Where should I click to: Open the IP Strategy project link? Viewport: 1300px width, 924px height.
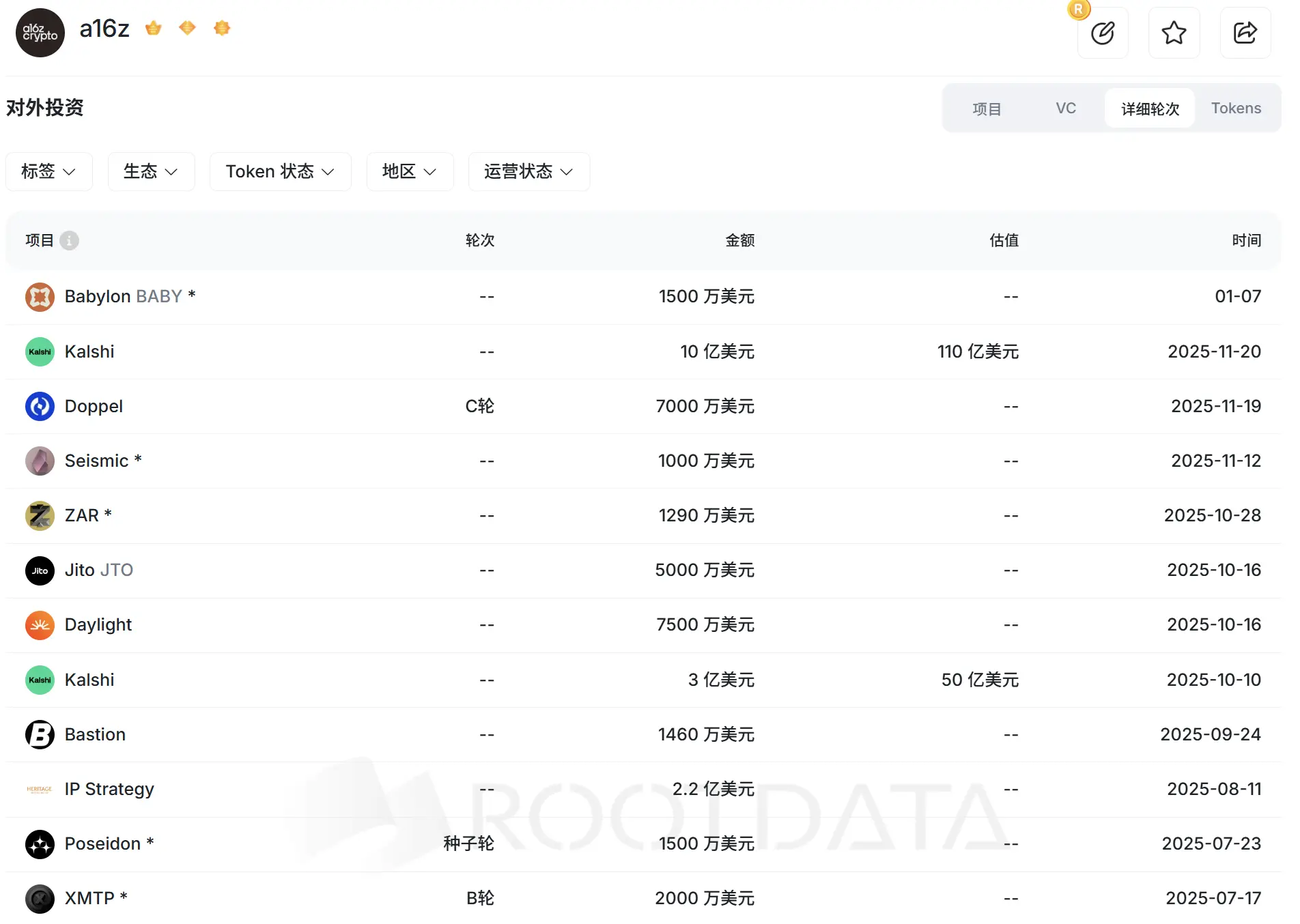109,790
